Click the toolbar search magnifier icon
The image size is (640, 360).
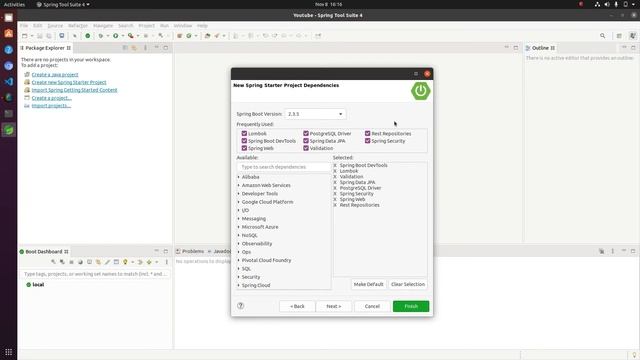coord(602,36)
